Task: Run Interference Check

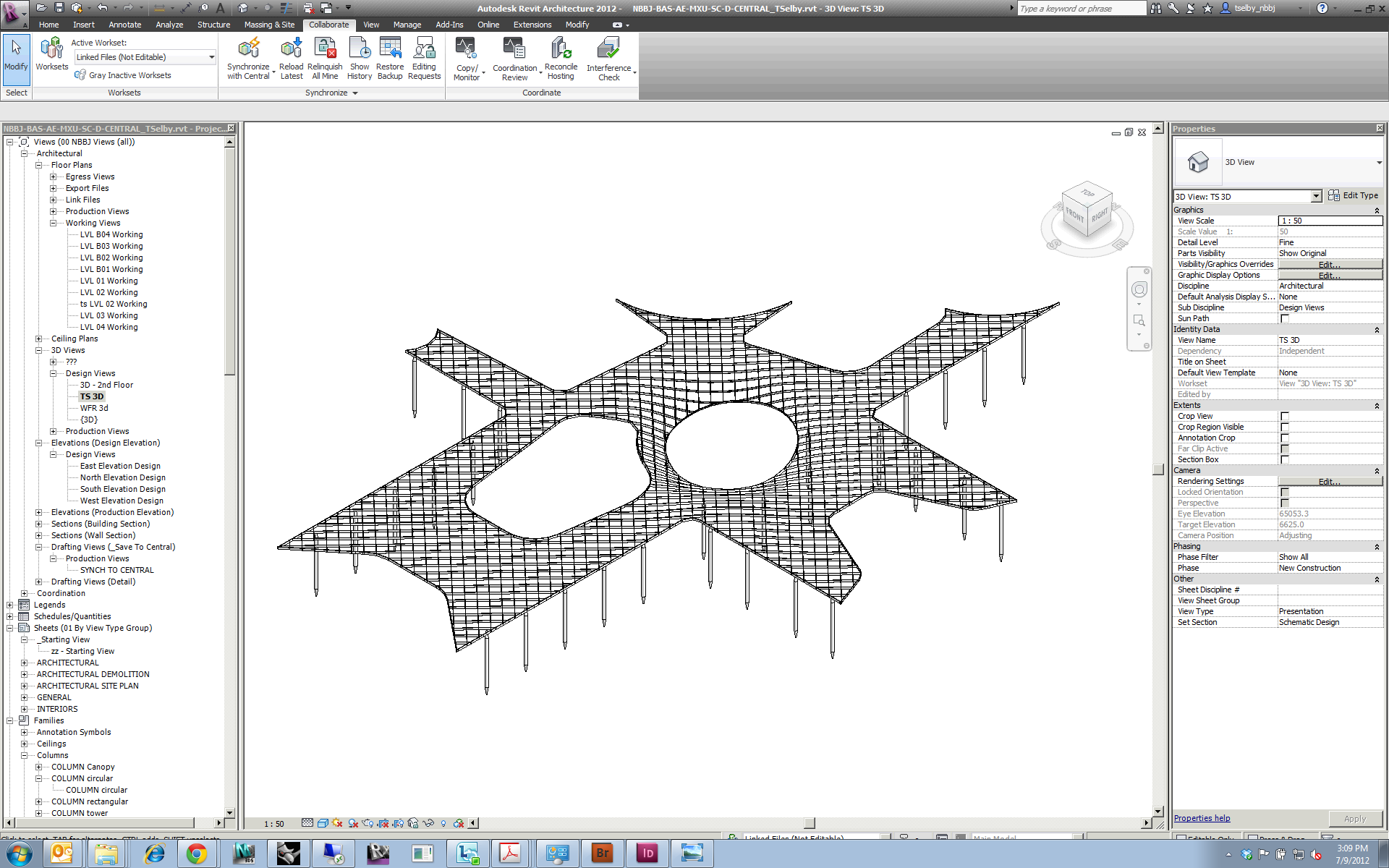Action: pyautogui.click(x=609, y=59)
